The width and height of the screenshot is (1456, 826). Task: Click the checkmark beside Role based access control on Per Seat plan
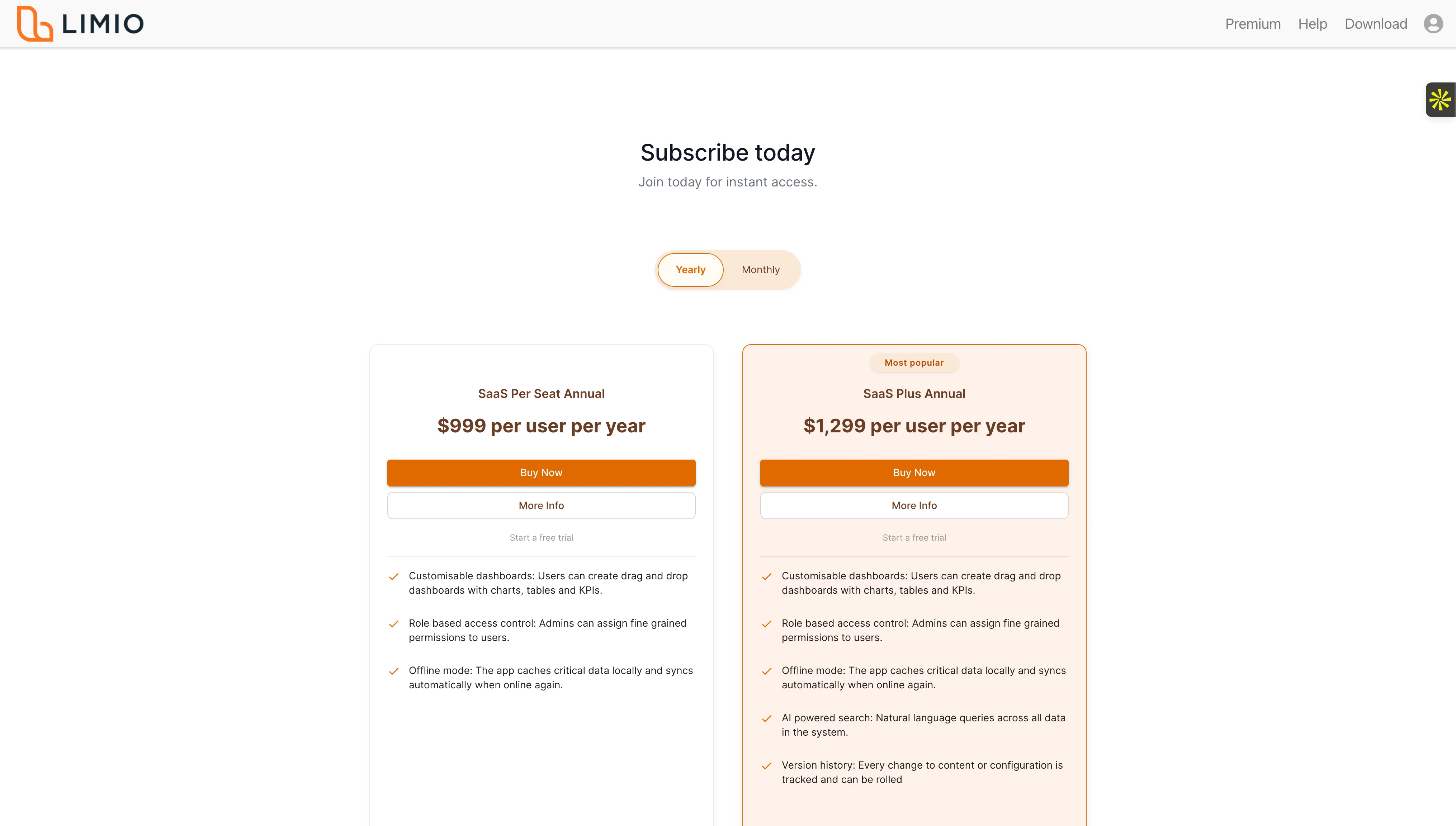pyautogui.click(x=394, y=624)
